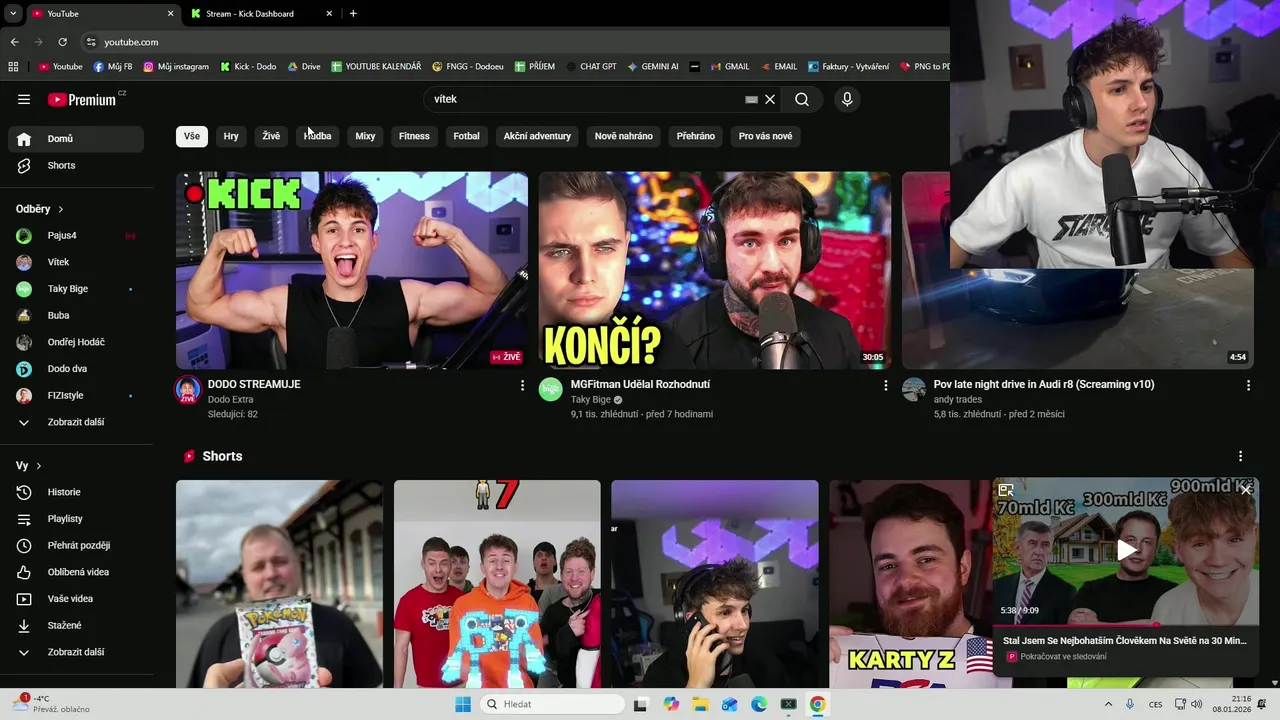Open FIZIstyle subscription channel
The height and width of the screenshot is (720, 1280).
click(x=76, y=395)
